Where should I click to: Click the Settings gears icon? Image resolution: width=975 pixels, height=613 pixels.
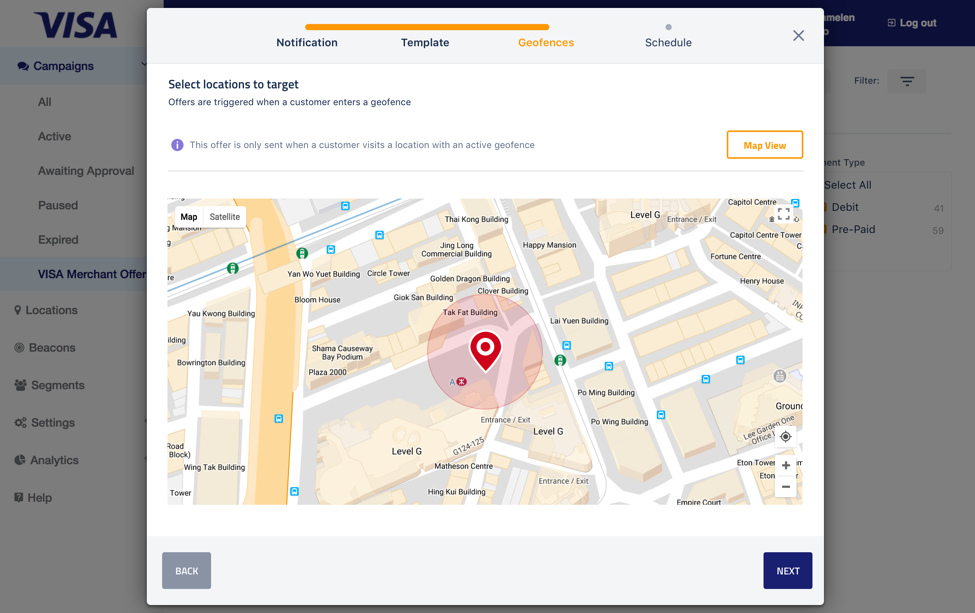click(21, 423)
